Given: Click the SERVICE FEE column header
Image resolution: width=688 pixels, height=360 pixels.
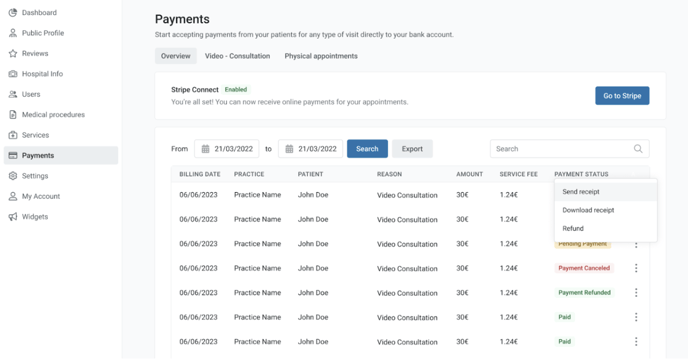Looking at the screenshot, I should [518, 174].
